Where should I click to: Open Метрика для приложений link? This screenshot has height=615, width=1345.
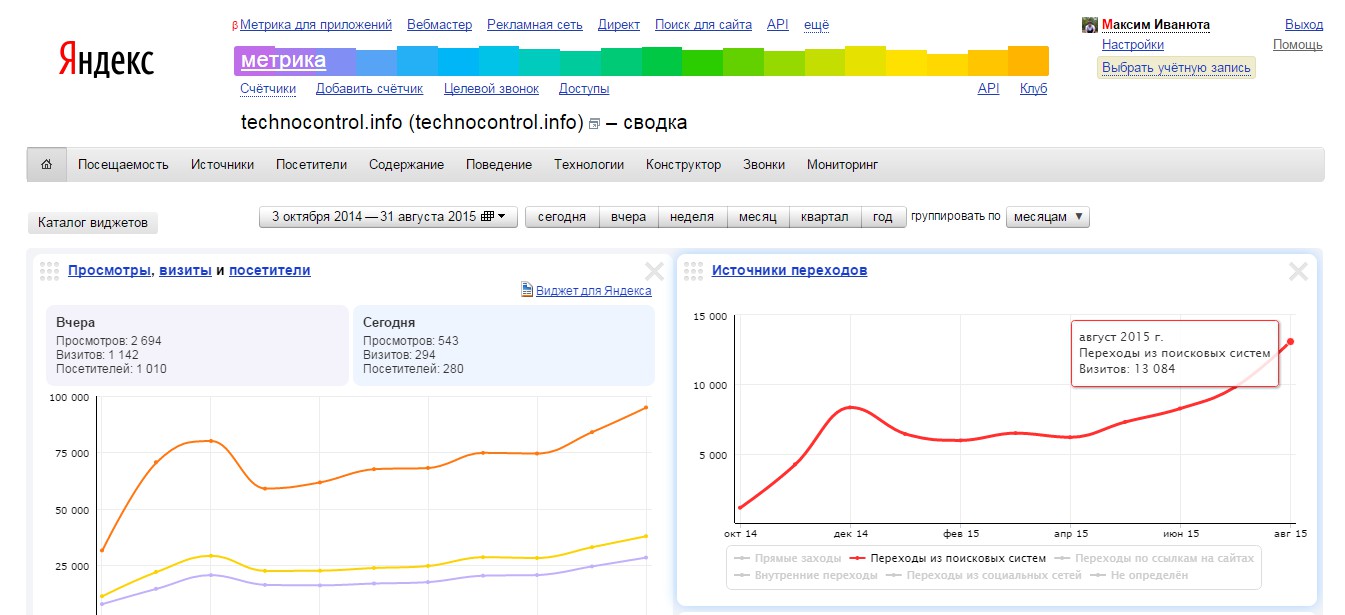[x=316, y=25]
